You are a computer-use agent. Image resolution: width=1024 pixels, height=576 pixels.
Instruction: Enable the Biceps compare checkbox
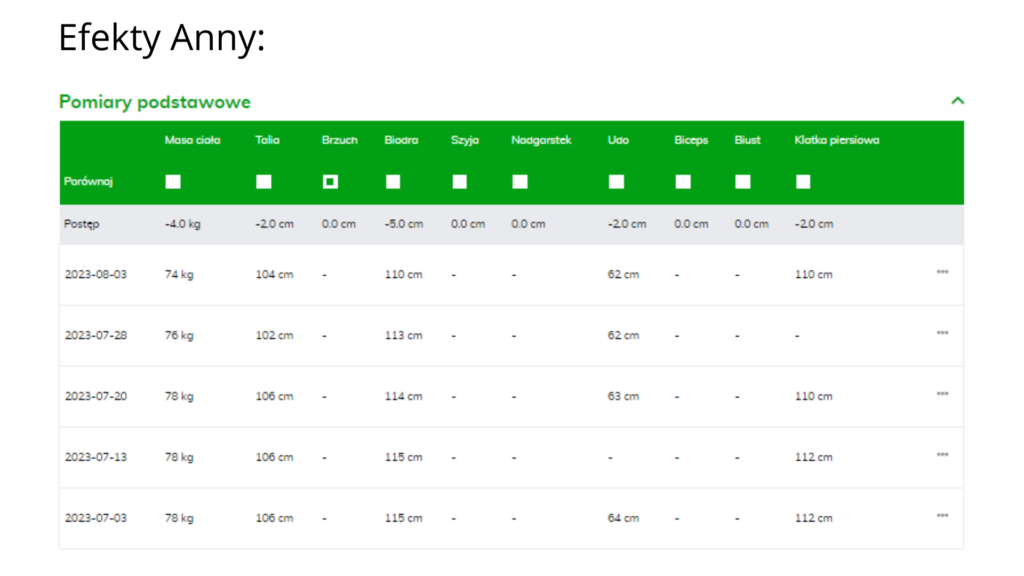click(683, 182)
